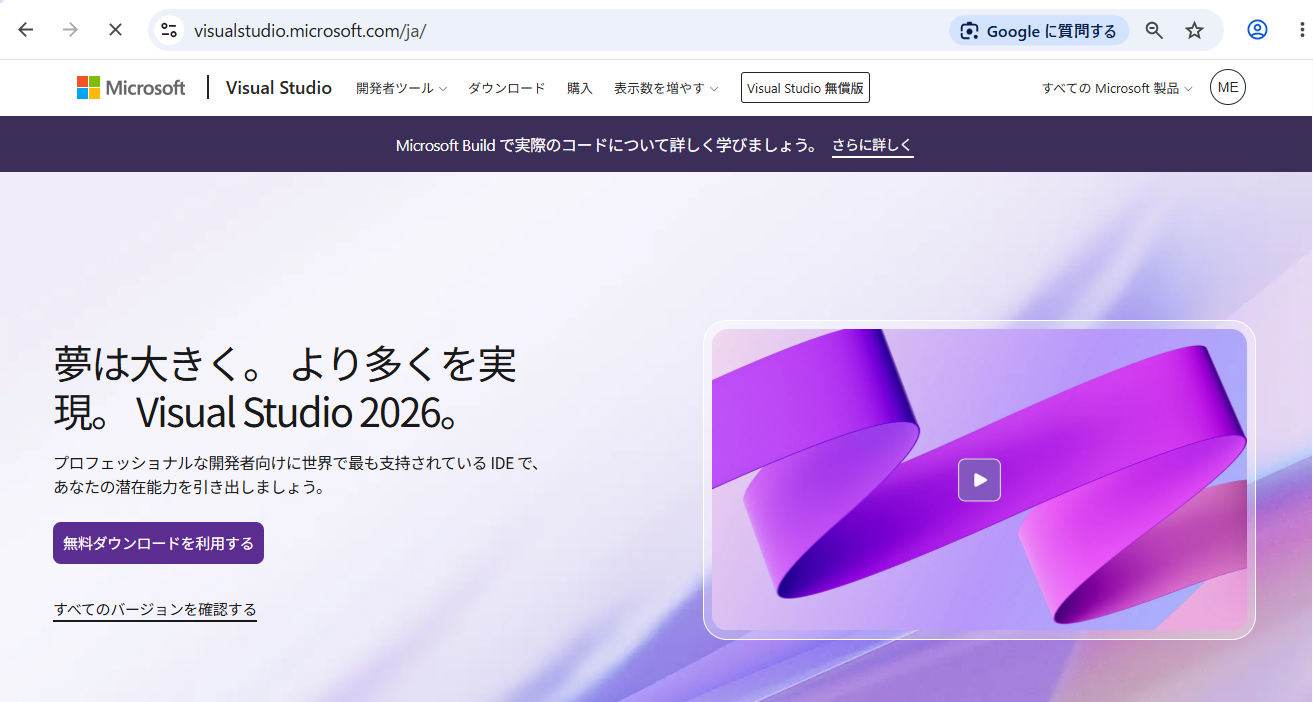Viewport: 1313px width, 702px height.
Task: Click the Visual Studio 無償版 button
Action: pyautogui.click(x=805, y=88)
